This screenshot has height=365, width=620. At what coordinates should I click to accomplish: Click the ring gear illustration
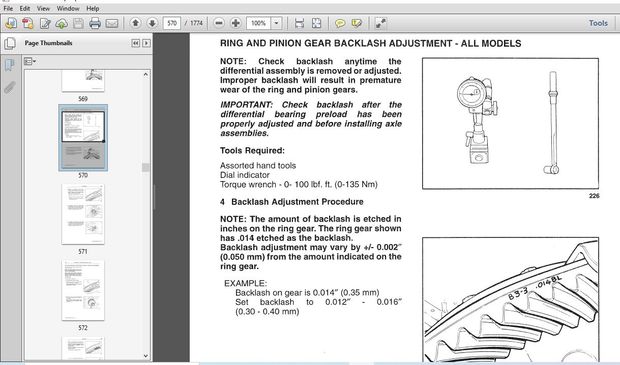(x=510, y=299)
